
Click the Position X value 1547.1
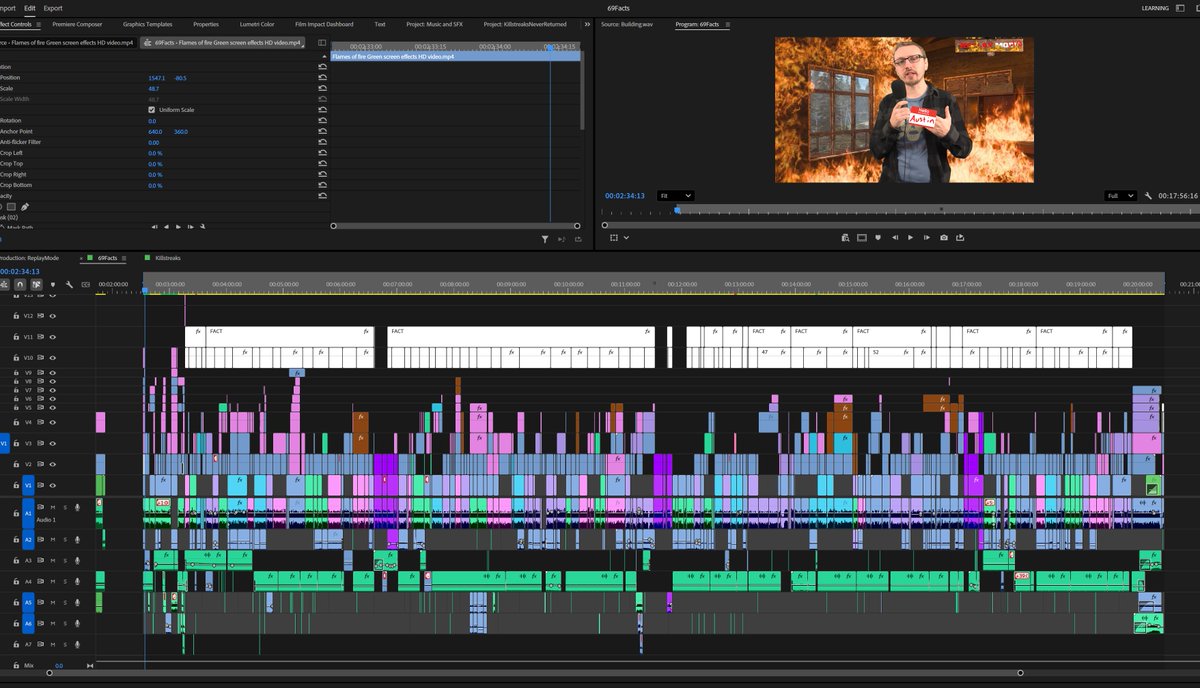(x=156, y=78)
